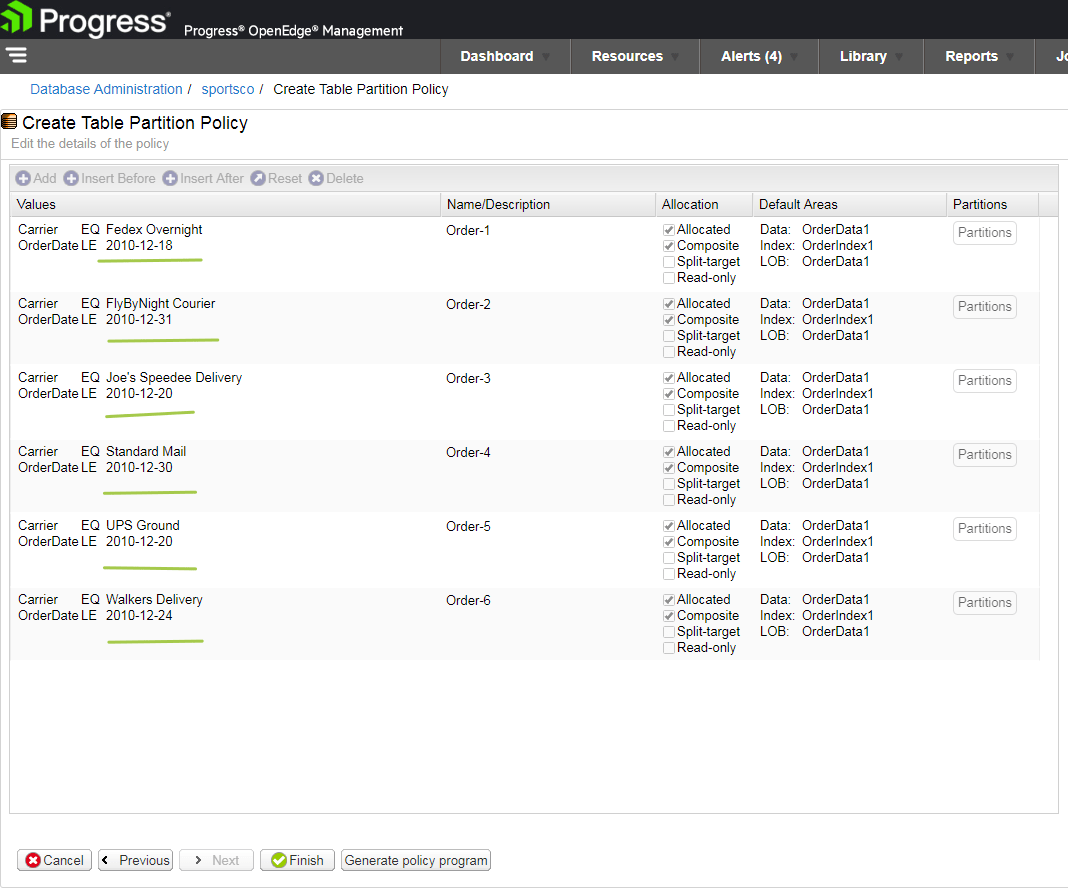Select the Walkers Delivery value

[x=154, y=600]
